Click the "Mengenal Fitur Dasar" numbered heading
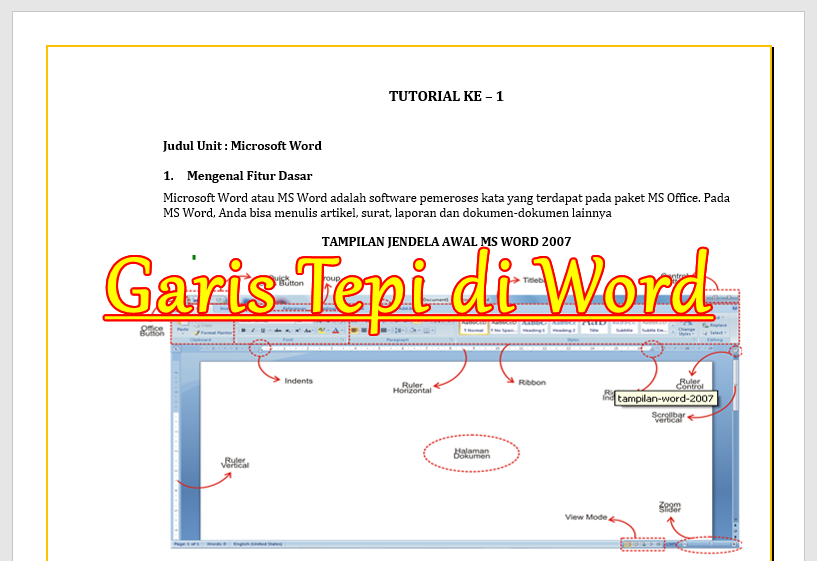The width and height of the screenshot is (817, 561). coord(249,176)
